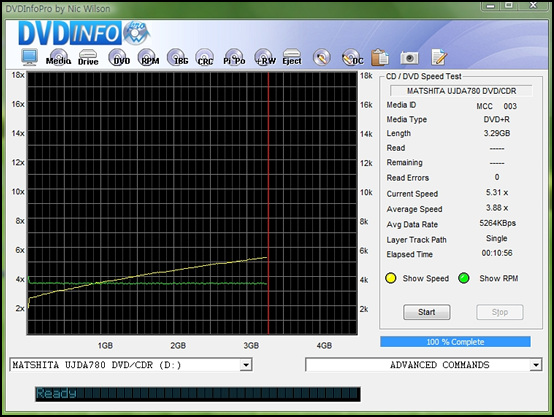Image resolution: width=554 pixels, height=417 pixels.
Task: Click the Media ID value MCC 003
Action: tap(496, 106)
